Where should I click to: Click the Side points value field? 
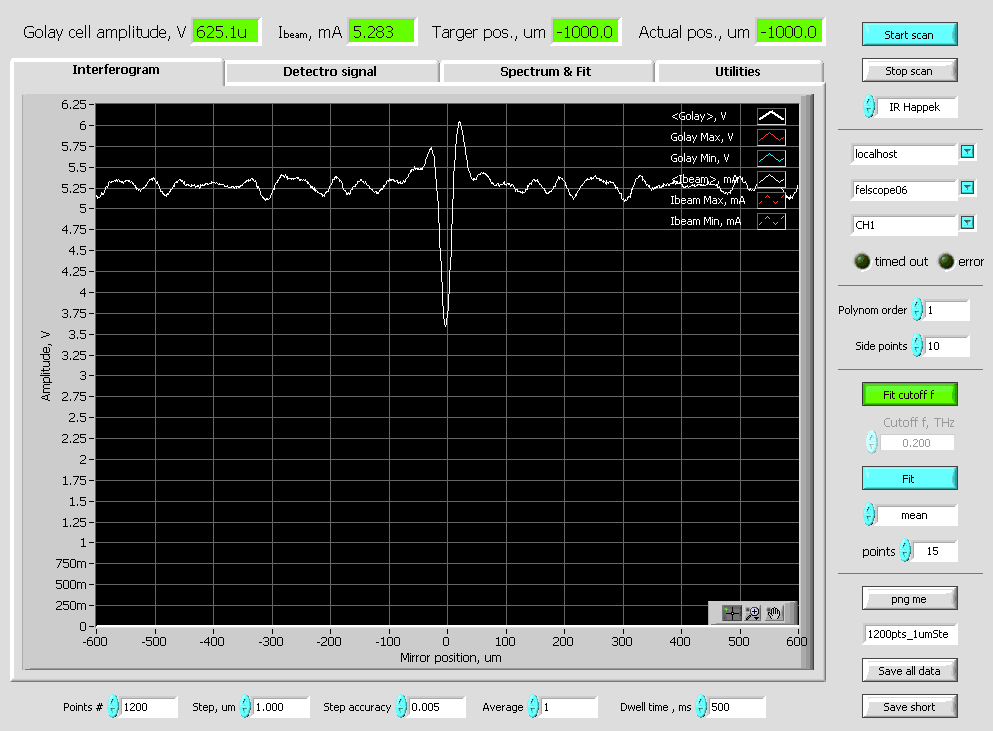(x=947, y=346)
